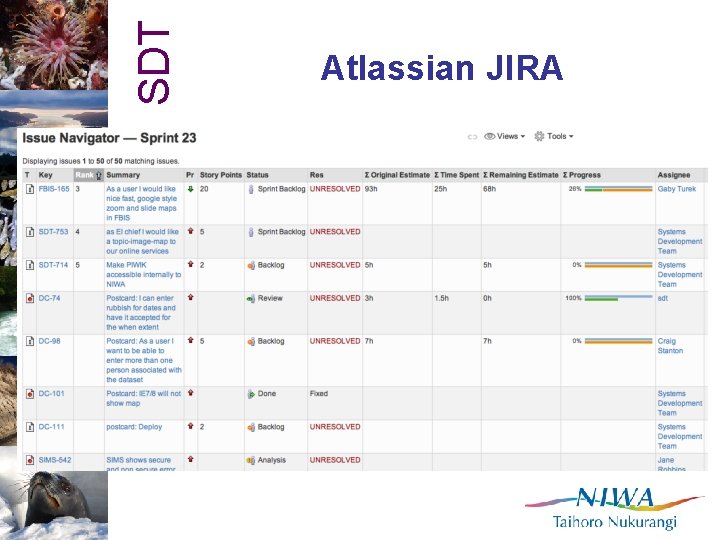The height and width of the screenshot is (540, 720).
Task: Click the red priority arrow for SDT-753
Action: pyautogui.click(x=191, y=231)
